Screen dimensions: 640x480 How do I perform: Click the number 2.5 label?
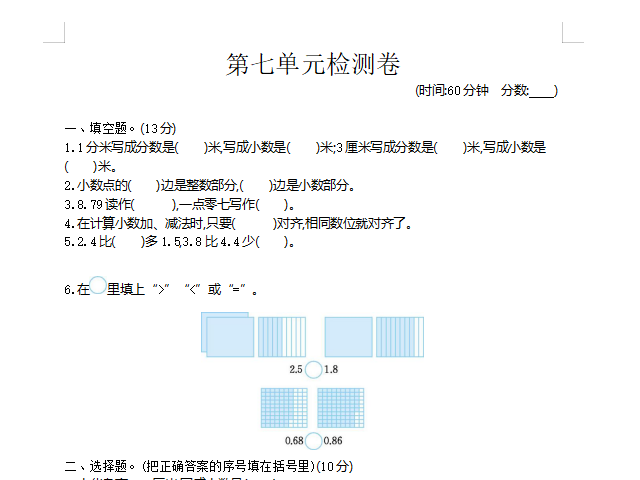tap(295, 370)
